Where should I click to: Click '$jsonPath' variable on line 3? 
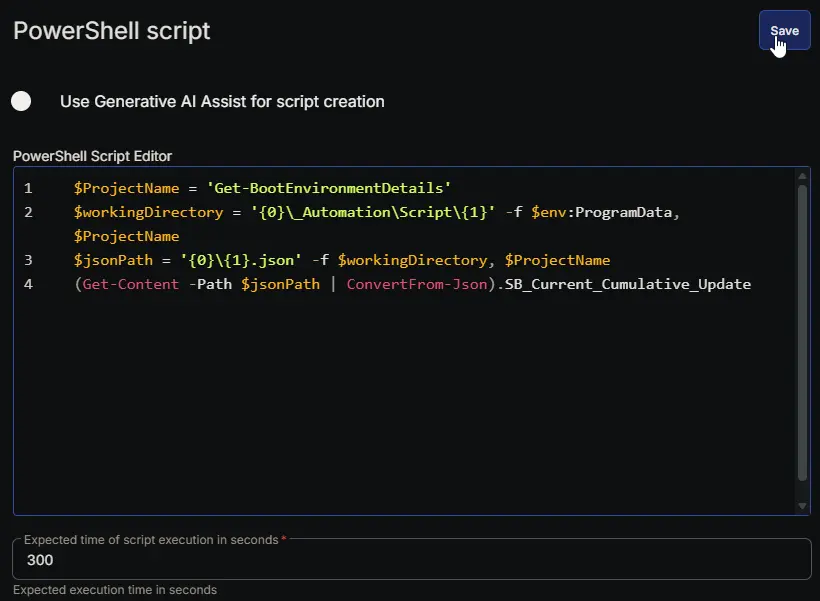coord(113,260)
